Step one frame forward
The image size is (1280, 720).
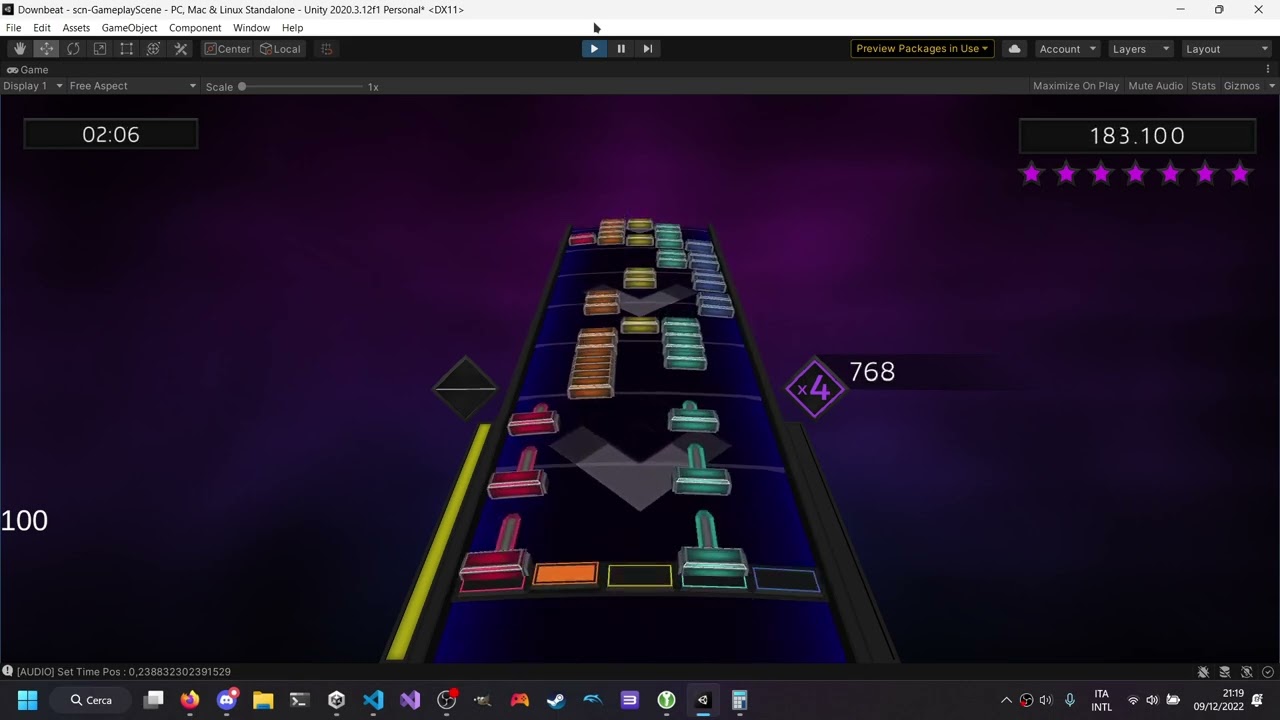pyautogui.click(x=647, y=49)
